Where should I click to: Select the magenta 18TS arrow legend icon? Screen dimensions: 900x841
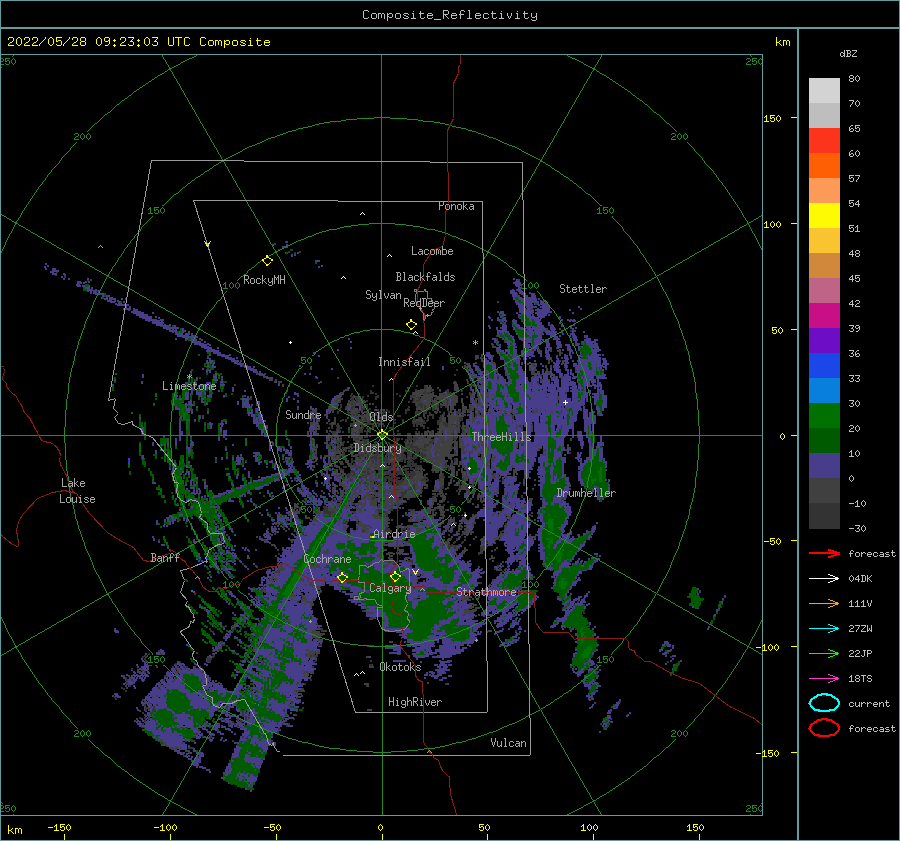click(824, 679)
